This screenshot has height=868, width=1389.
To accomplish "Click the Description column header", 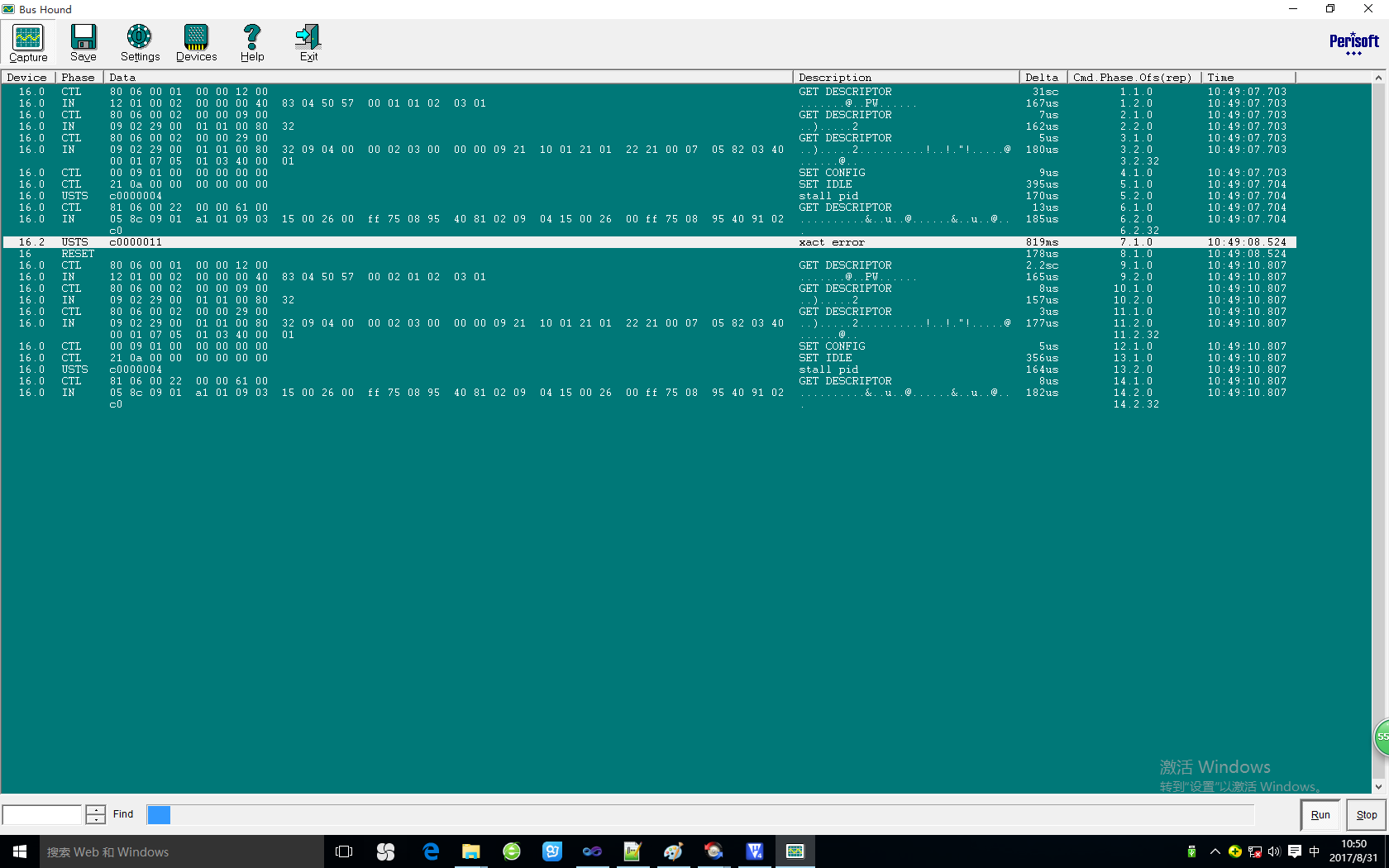I will click(x=906, y=77).
